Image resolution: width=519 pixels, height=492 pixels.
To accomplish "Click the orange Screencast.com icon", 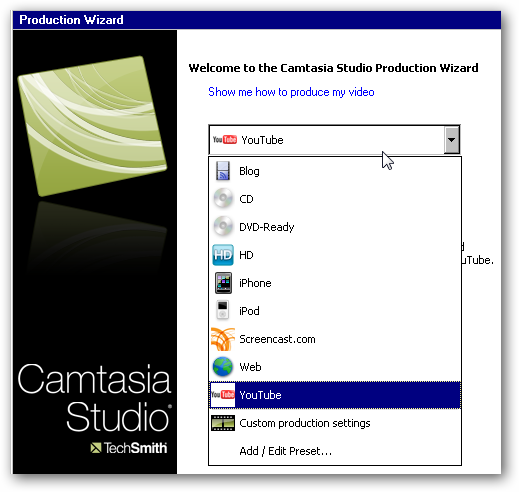I will [x=223, y=339].
